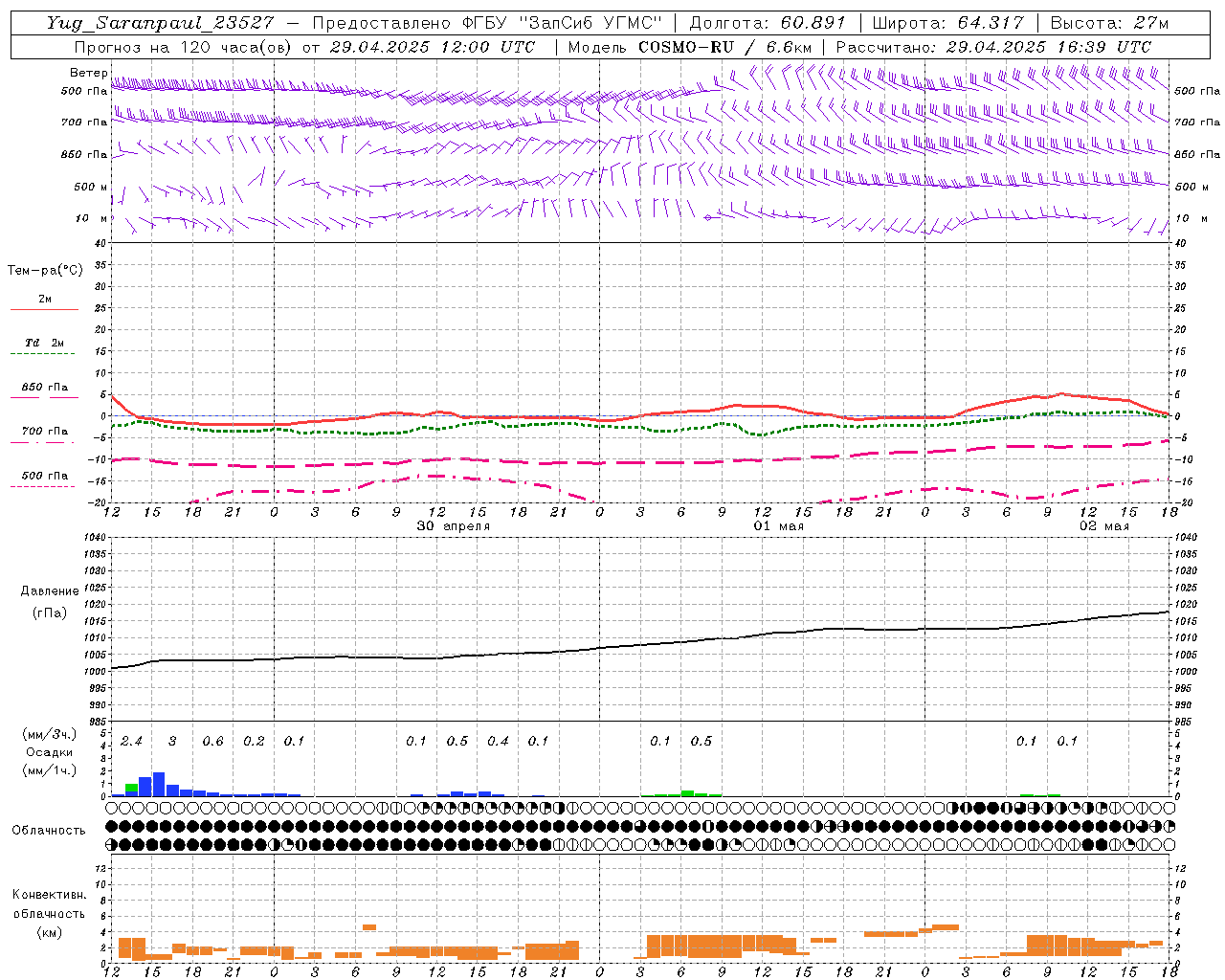Click the Ветер panel label
Screen dimensions: 1225x980
click(x=88, y=73)
